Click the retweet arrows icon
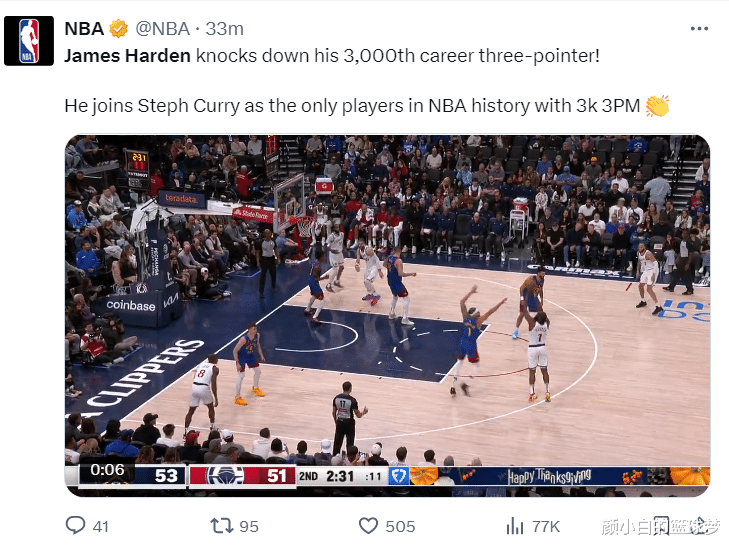The width and height of the screenshot is (729, 546). (x=222, y=526)
